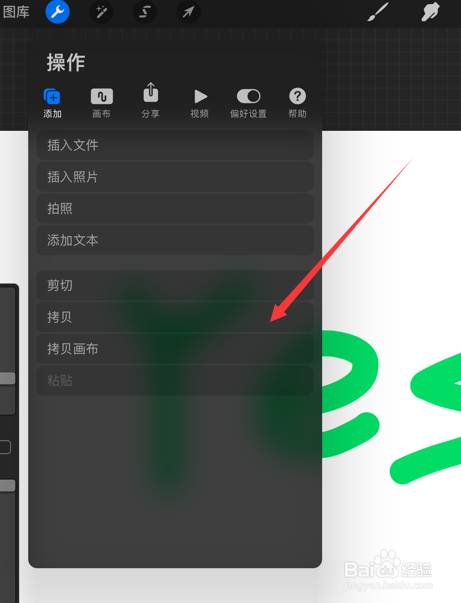The image size is (461, 603).
Task: Open the 帮助 help tab
Action: tap(298, 103)
